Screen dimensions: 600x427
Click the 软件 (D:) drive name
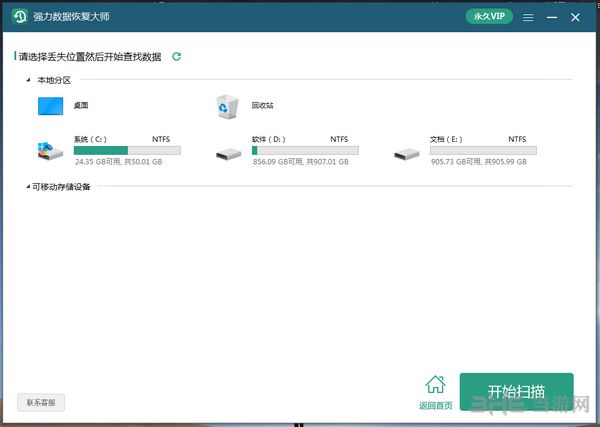pos(269,139)
